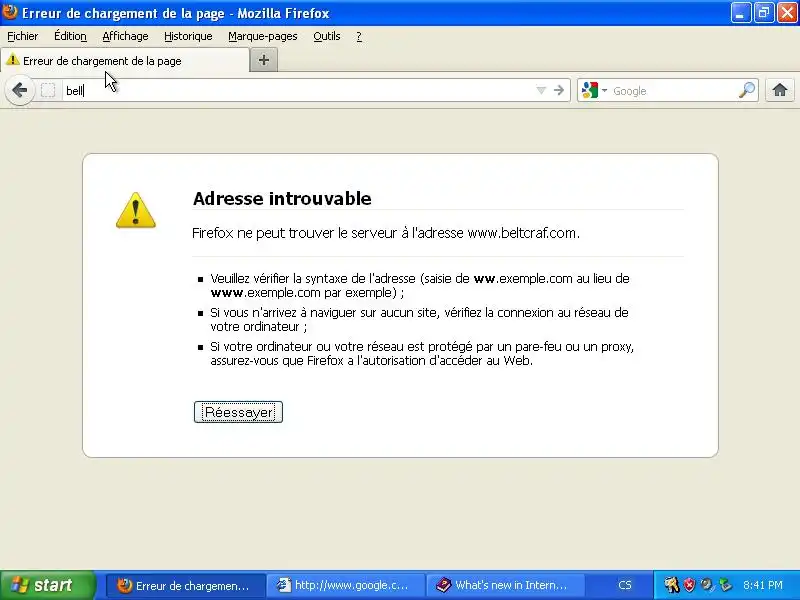This screenshot has width=800, height=600.
Task: Click the Réessayer button
Action: pos(238,412)
